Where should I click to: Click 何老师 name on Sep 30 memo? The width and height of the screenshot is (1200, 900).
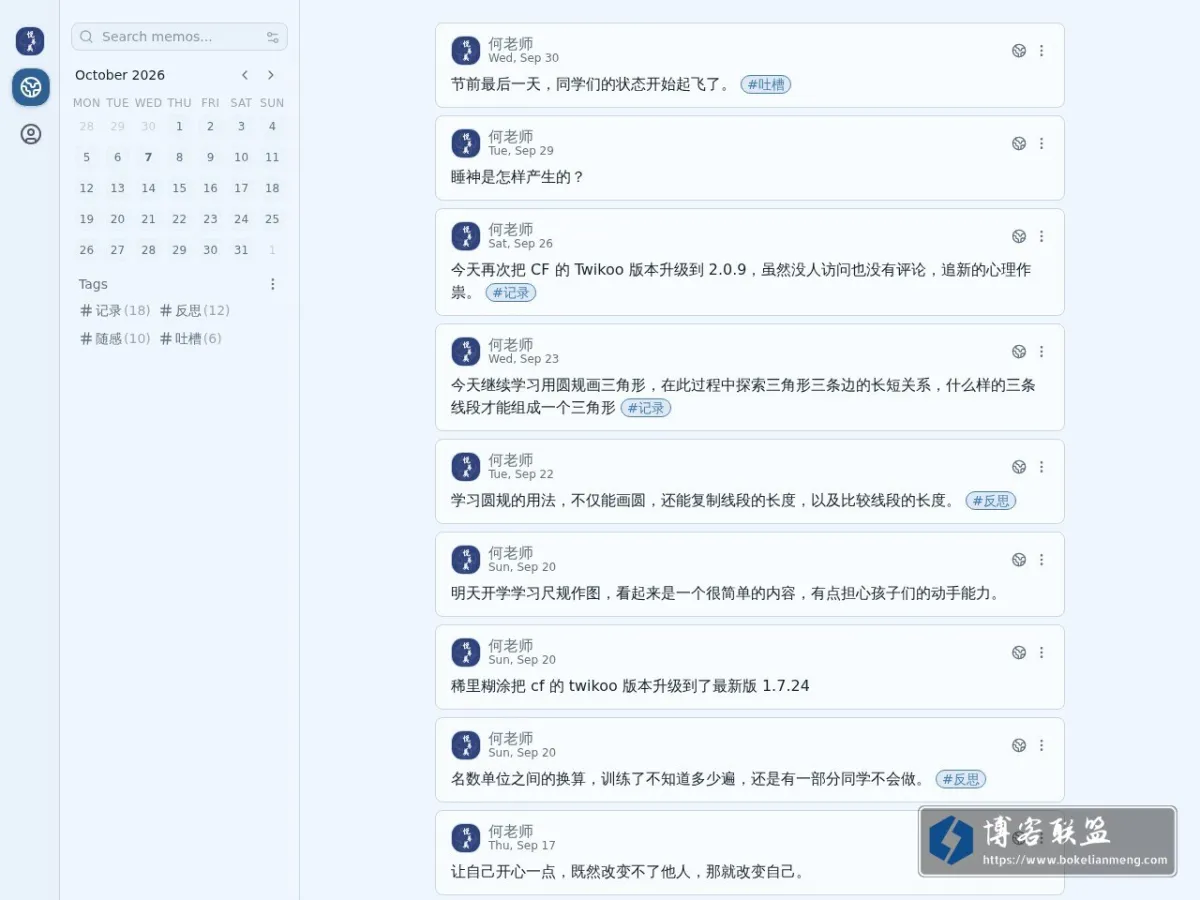click(x=511, y=44)
